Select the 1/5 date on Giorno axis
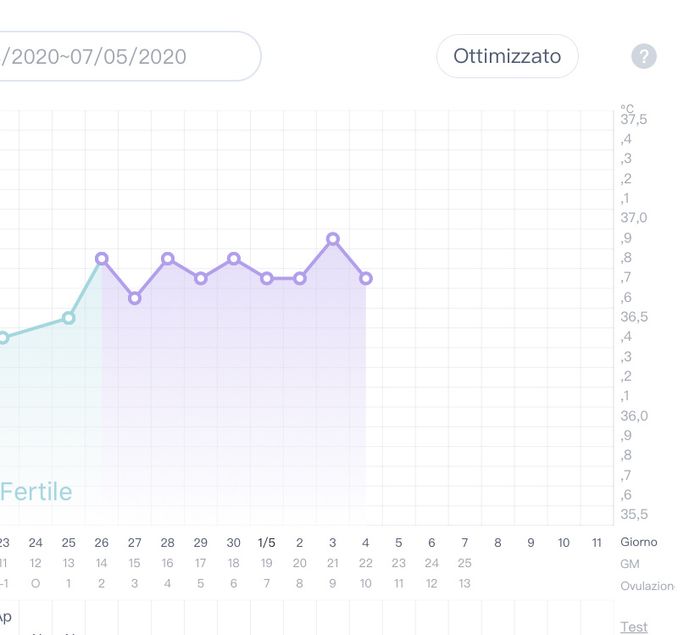 click(x=267, y=542)
